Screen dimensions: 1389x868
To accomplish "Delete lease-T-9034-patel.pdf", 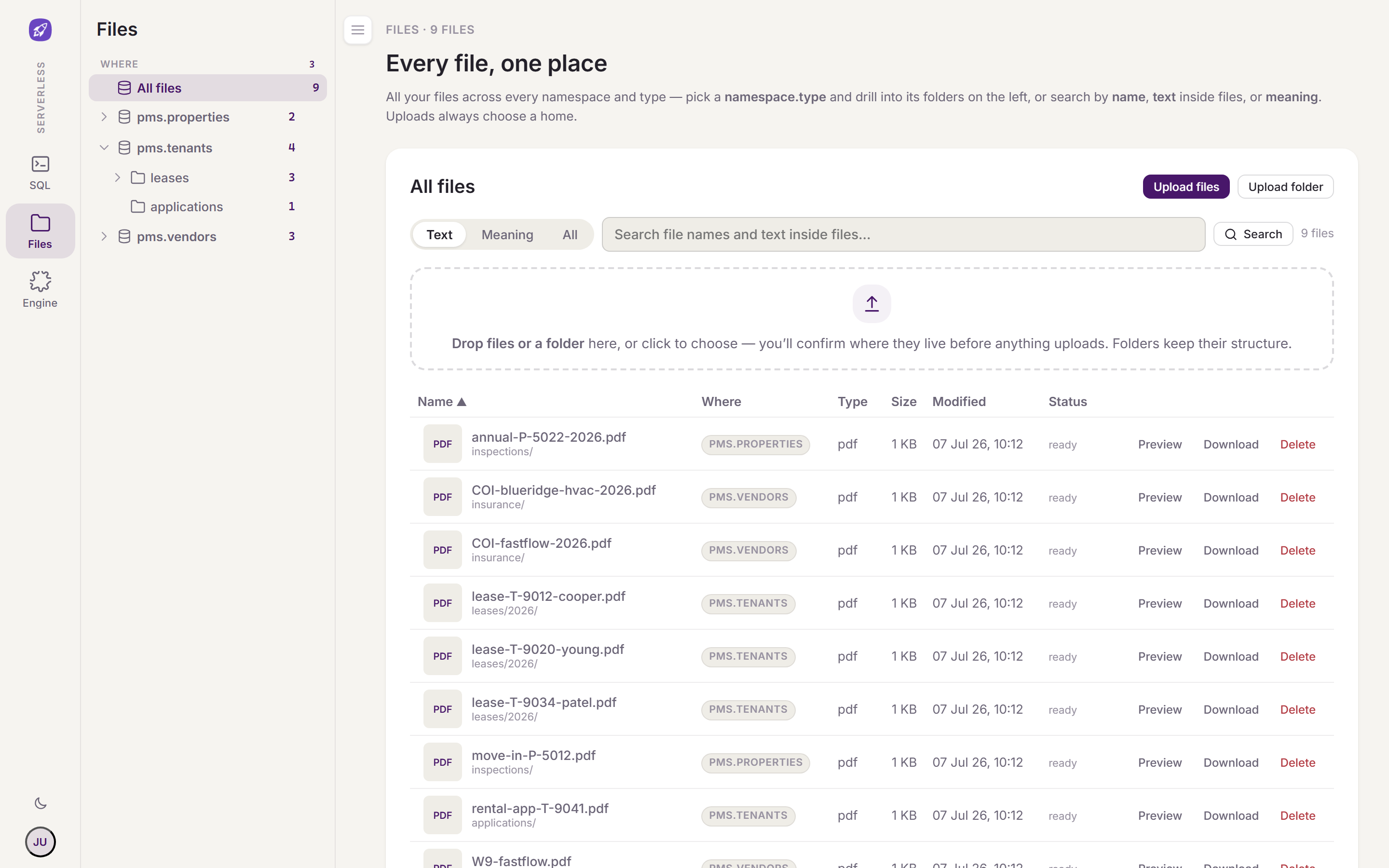I will click(x=1297, y=709).
